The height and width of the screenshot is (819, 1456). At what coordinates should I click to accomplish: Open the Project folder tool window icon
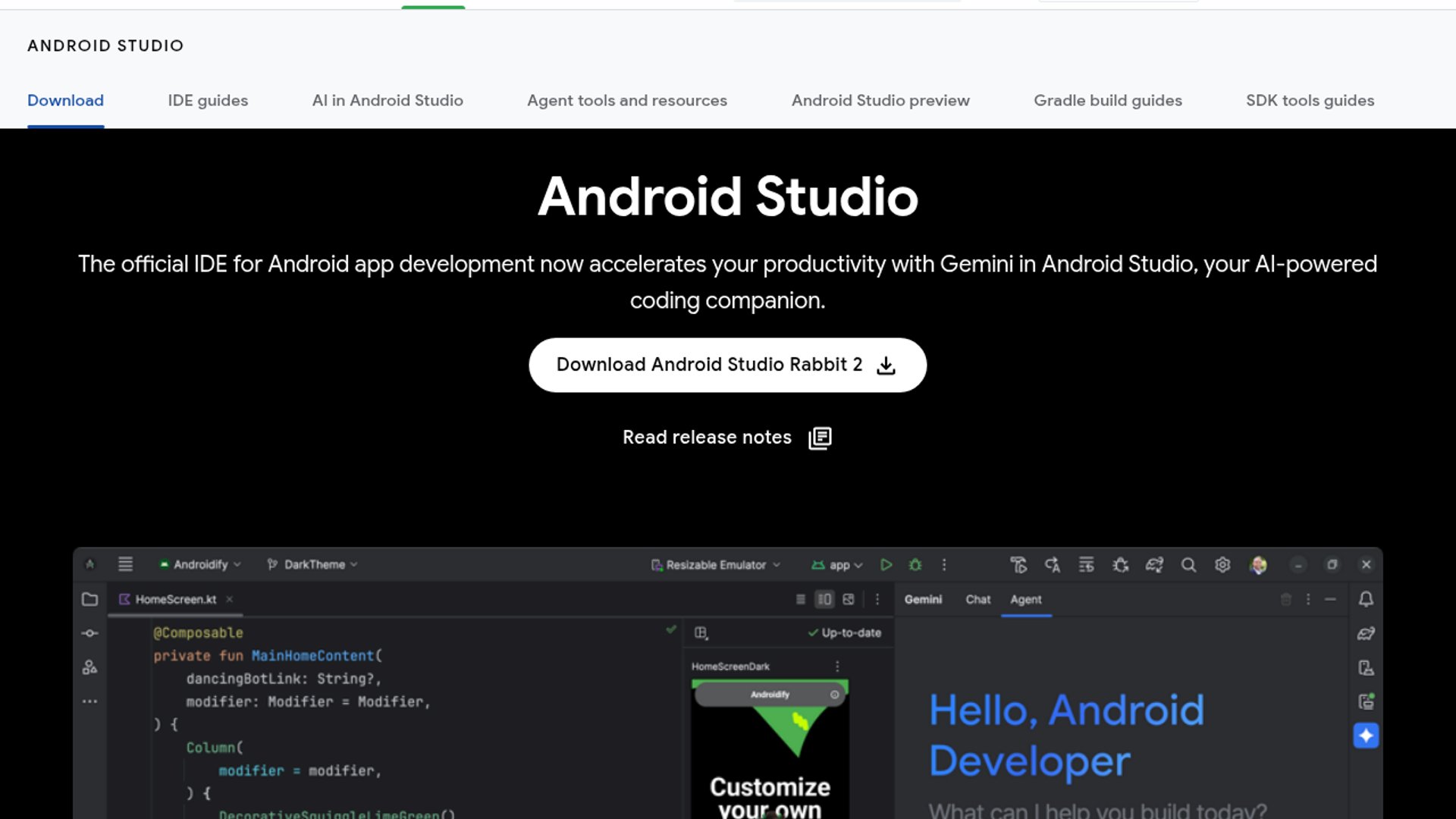tap(89, 599)
